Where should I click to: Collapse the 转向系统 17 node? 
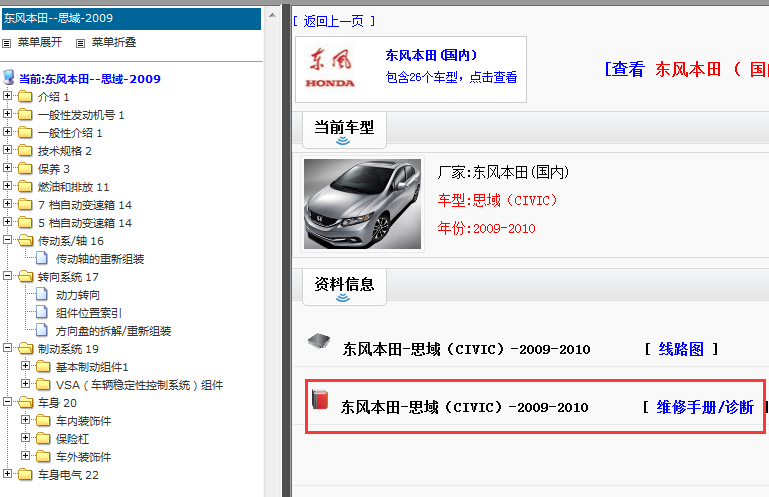[7, 276]
